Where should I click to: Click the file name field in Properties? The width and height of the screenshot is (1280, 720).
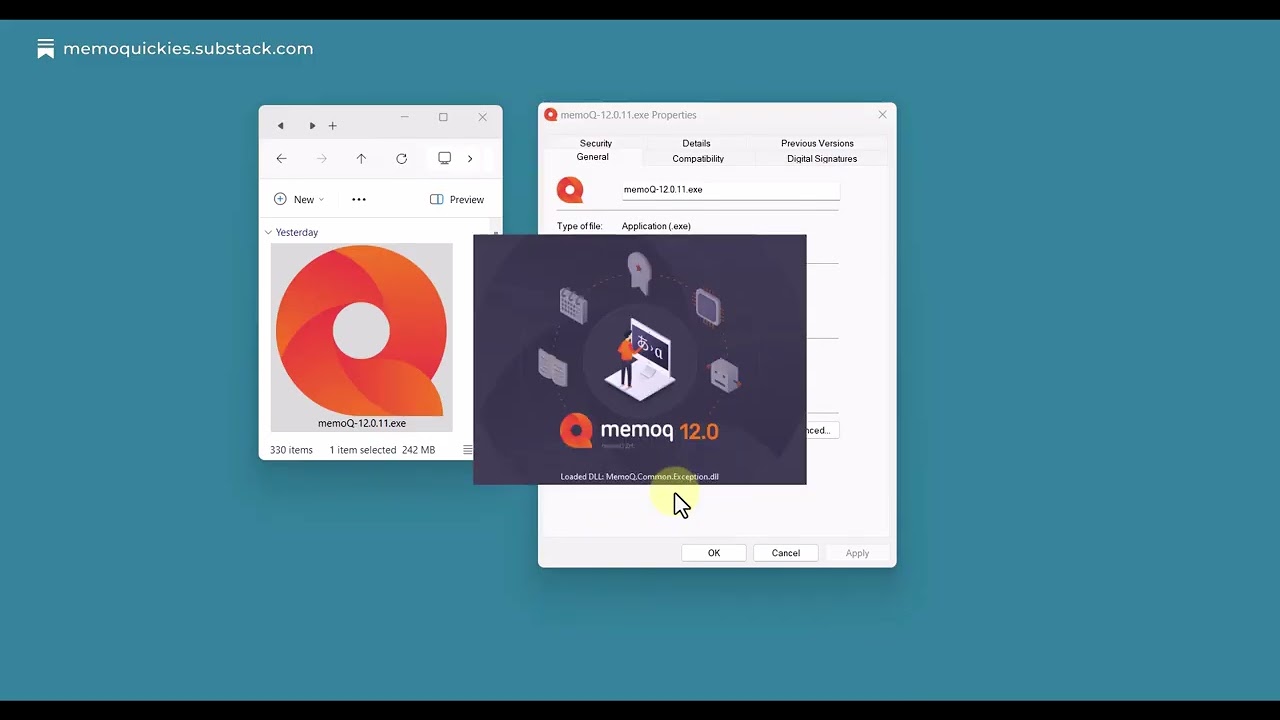tap(730, 189)
